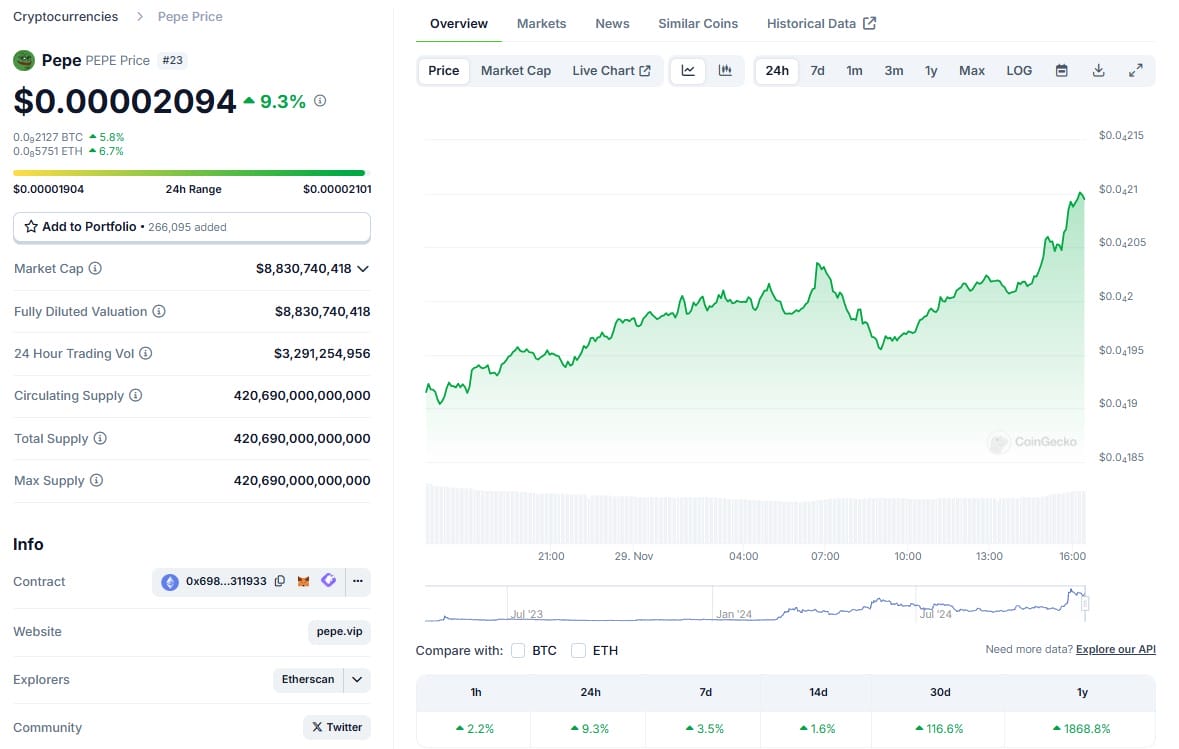1179x749 pixels.
Task: Click the historical overview mini chart
Action: tap(755, 604)
